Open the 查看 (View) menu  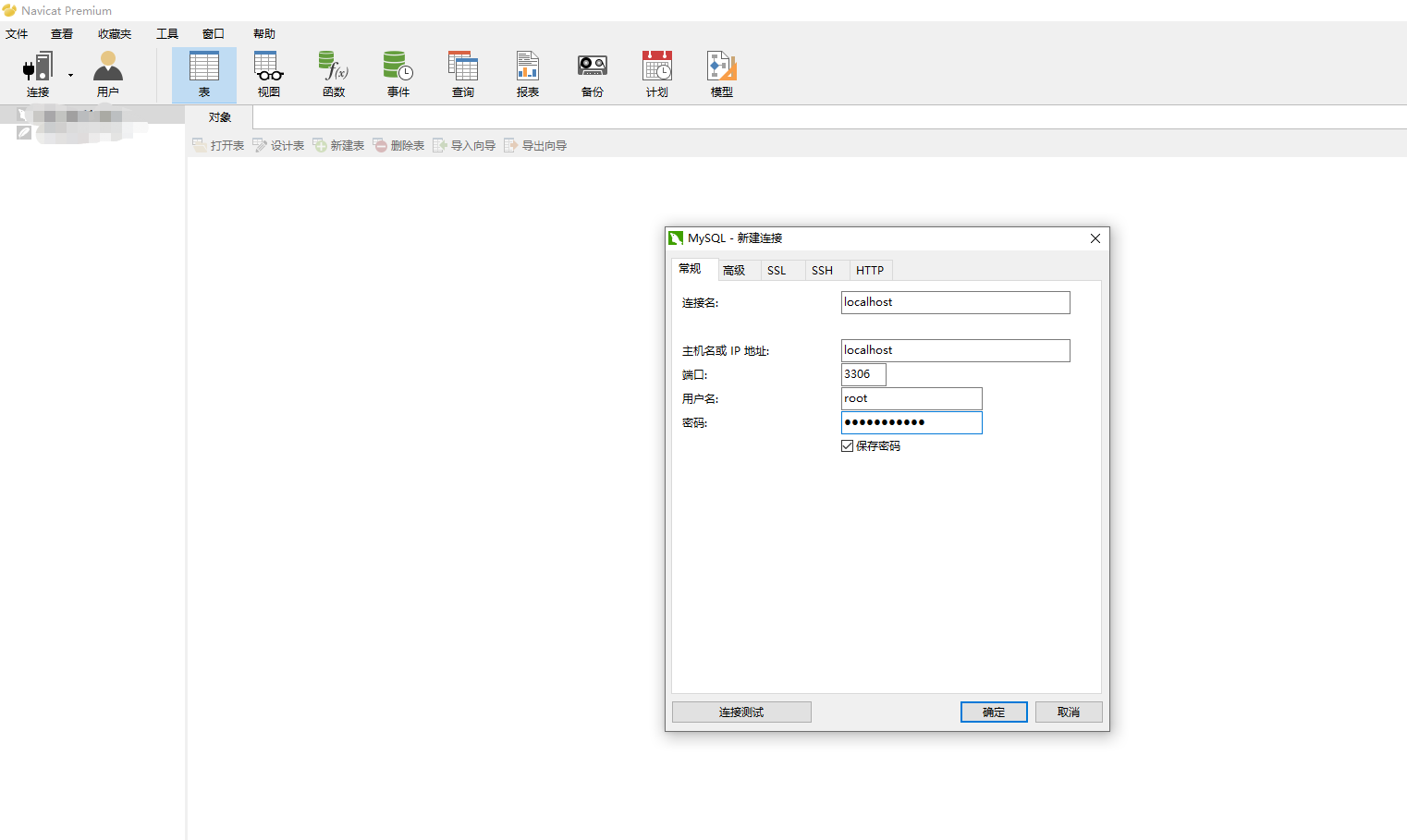click(62, 34)
